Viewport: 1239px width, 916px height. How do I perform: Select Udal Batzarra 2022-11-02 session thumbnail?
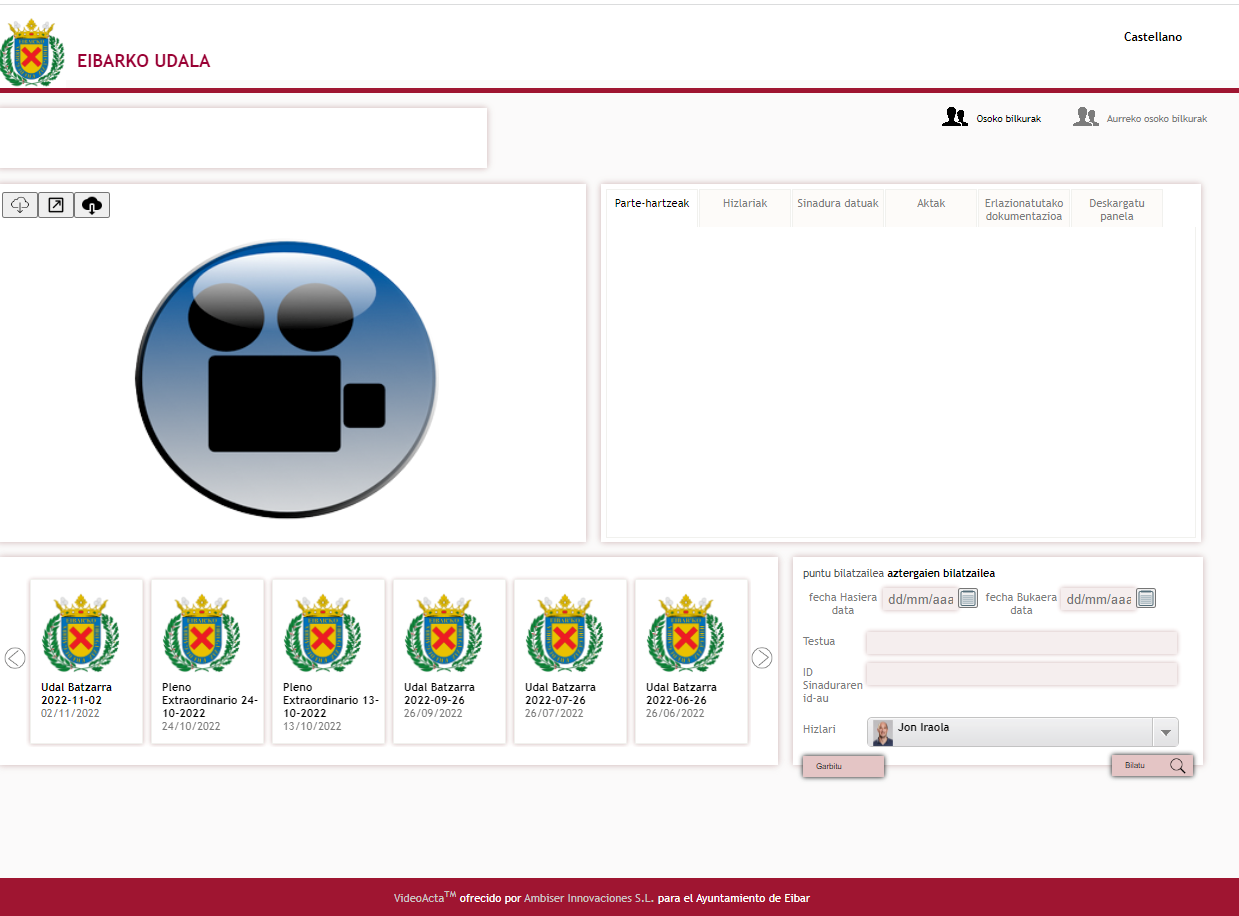click(86, 660)
